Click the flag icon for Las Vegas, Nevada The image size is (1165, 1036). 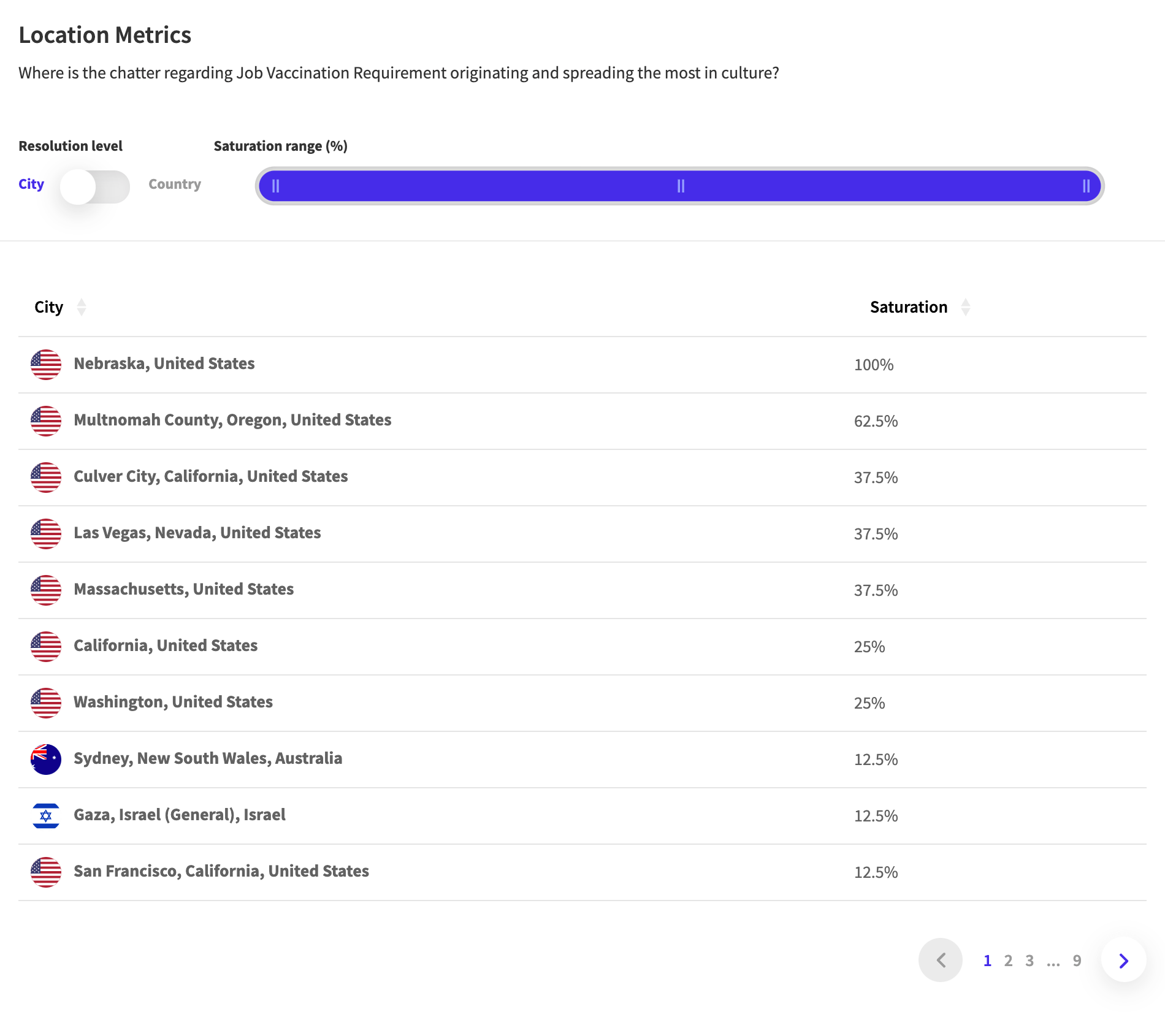(46, 534)
